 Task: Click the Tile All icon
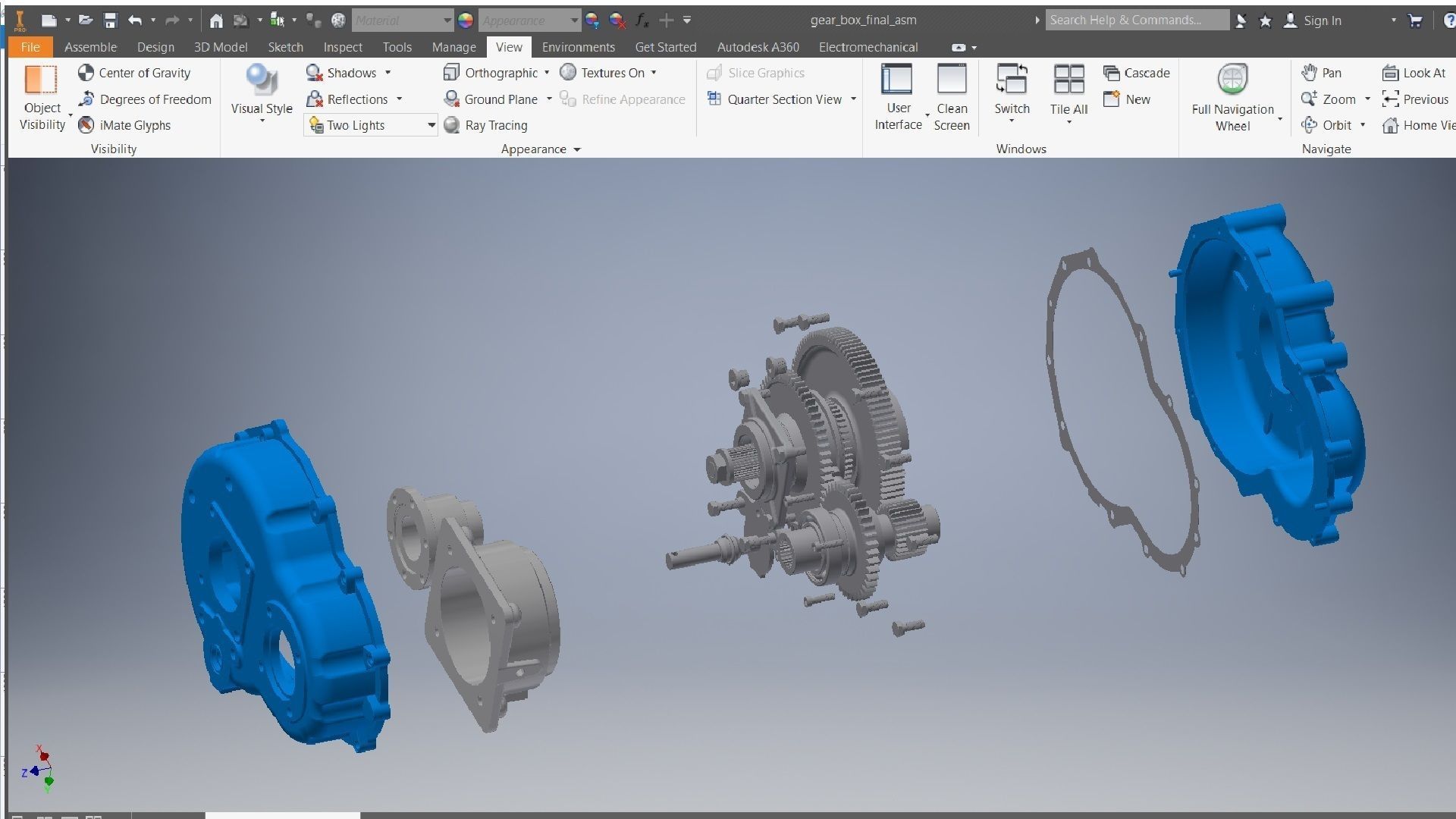point(1069,79)
